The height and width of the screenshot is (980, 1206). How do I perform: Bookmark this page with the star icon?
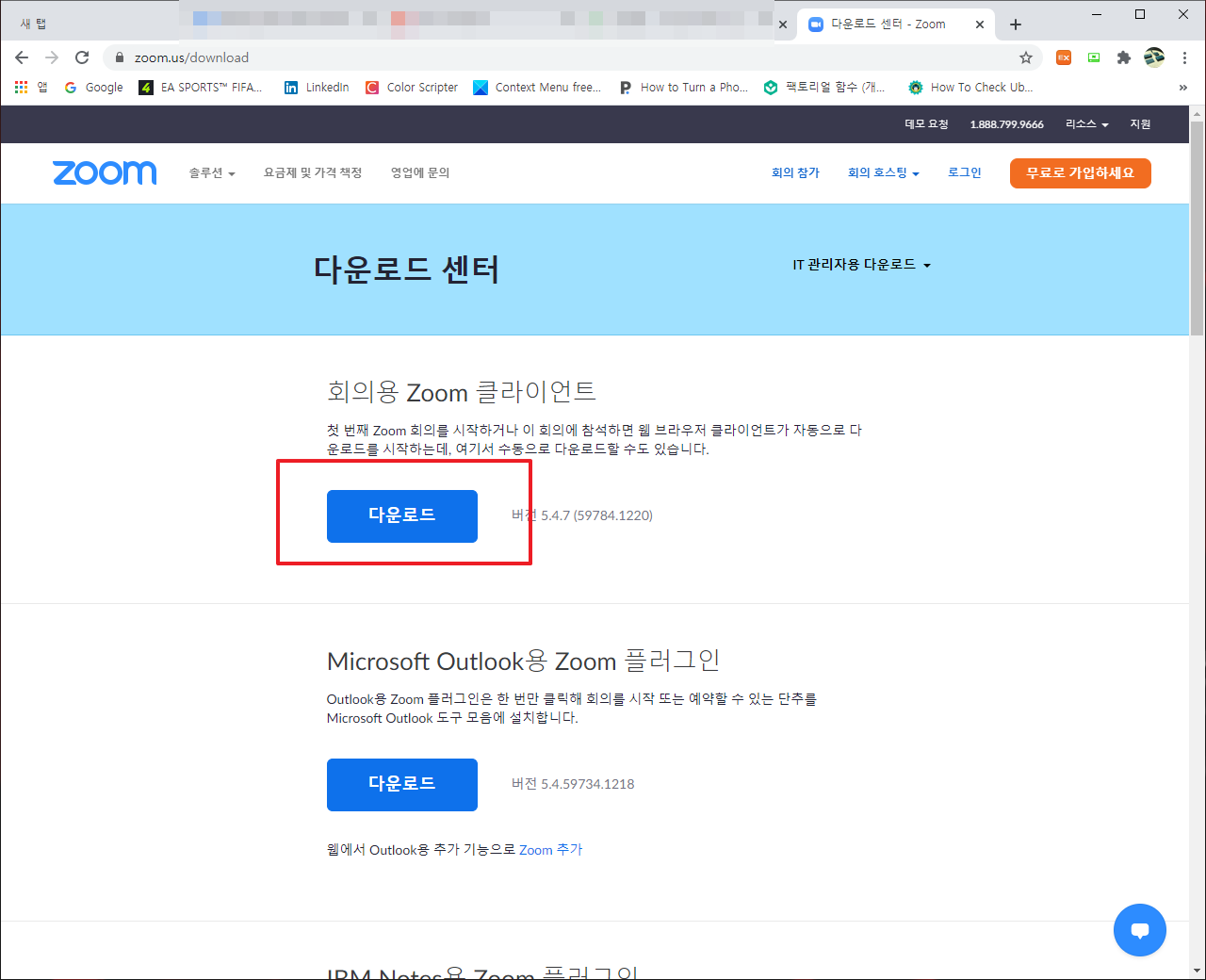[1026, 57]
